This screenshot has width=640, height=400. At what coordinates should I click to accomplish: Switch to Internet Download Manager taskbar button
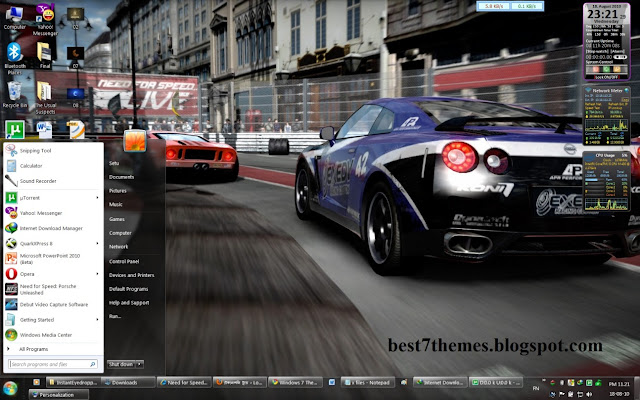coord(440,382)
